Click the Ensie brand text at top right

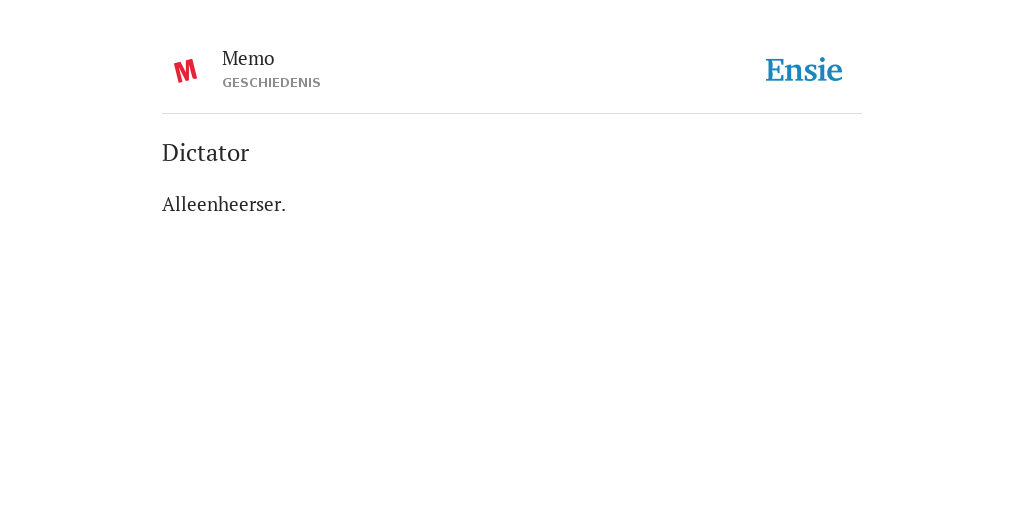[803, 70]
